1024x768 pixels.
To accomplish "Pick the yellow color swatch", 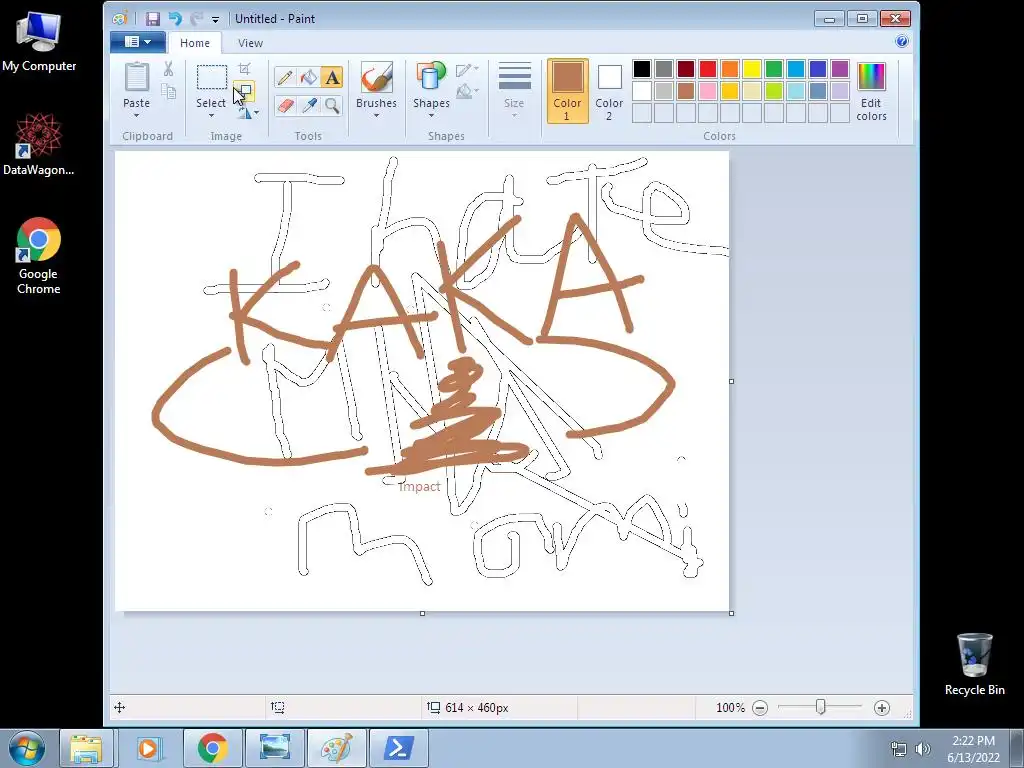I will point(752,69).
